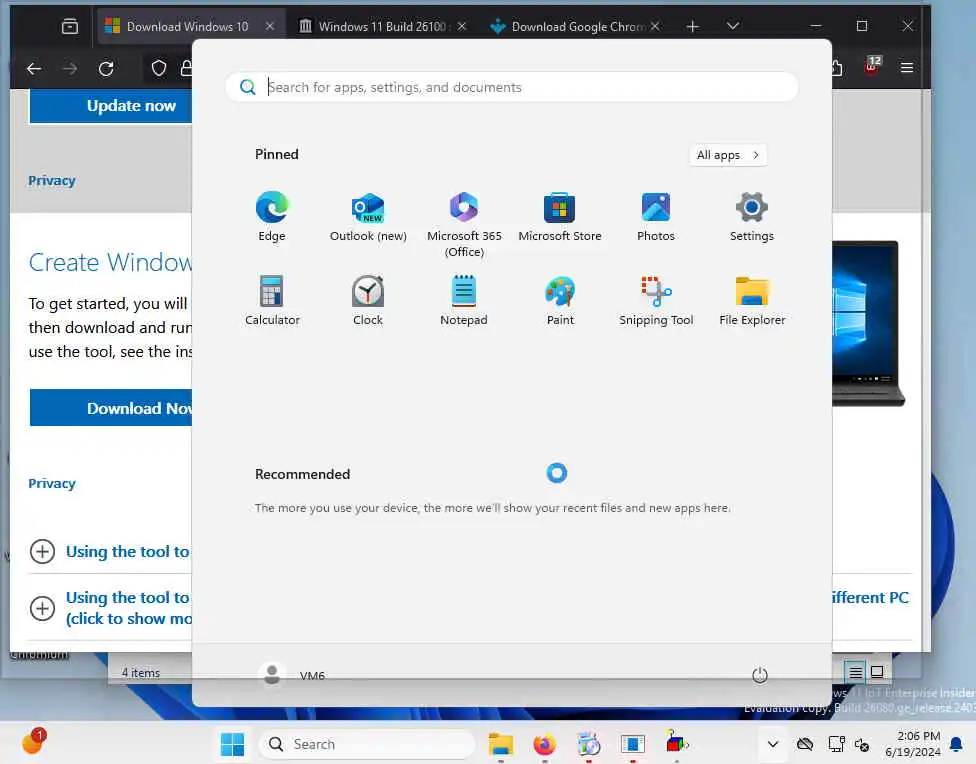Open the Paint app
The height and width of the screenshot is (764, 976).
(560, 301)
